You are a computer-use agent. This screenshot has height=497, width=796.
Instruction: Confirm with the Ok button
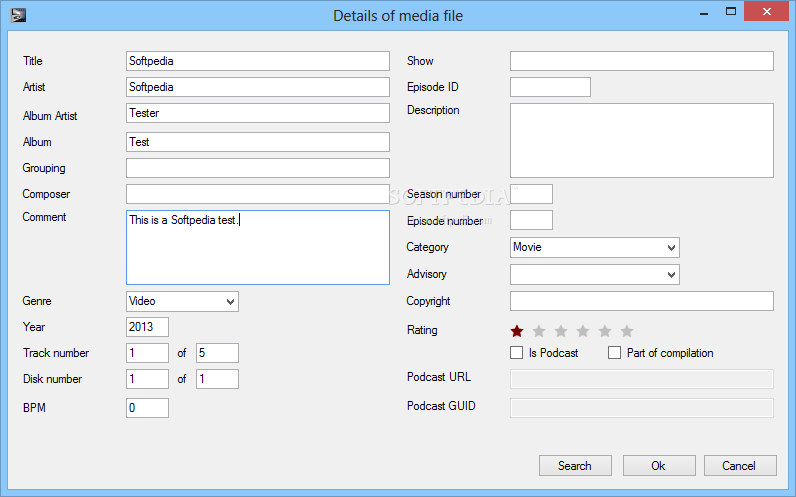pos(659,466)
